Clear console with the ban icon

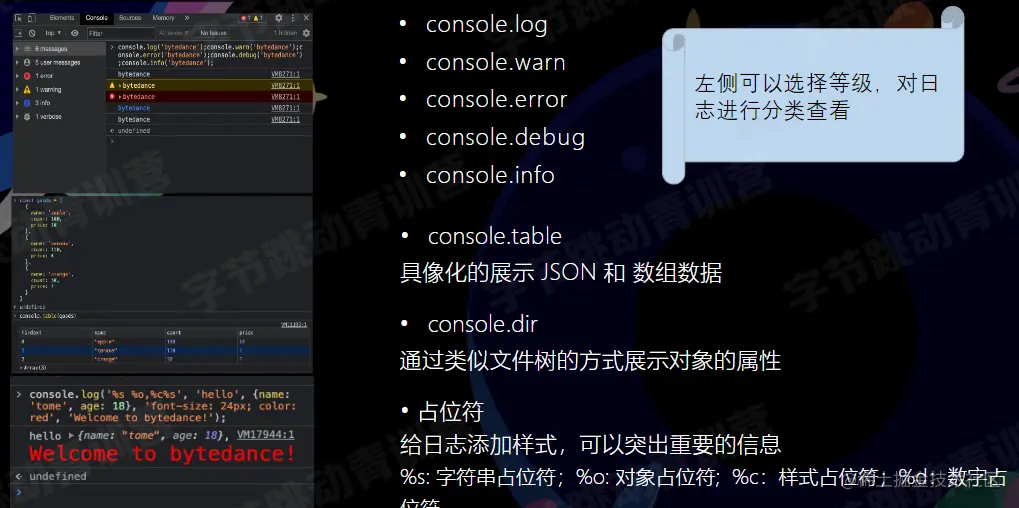[x=32, y=33]
